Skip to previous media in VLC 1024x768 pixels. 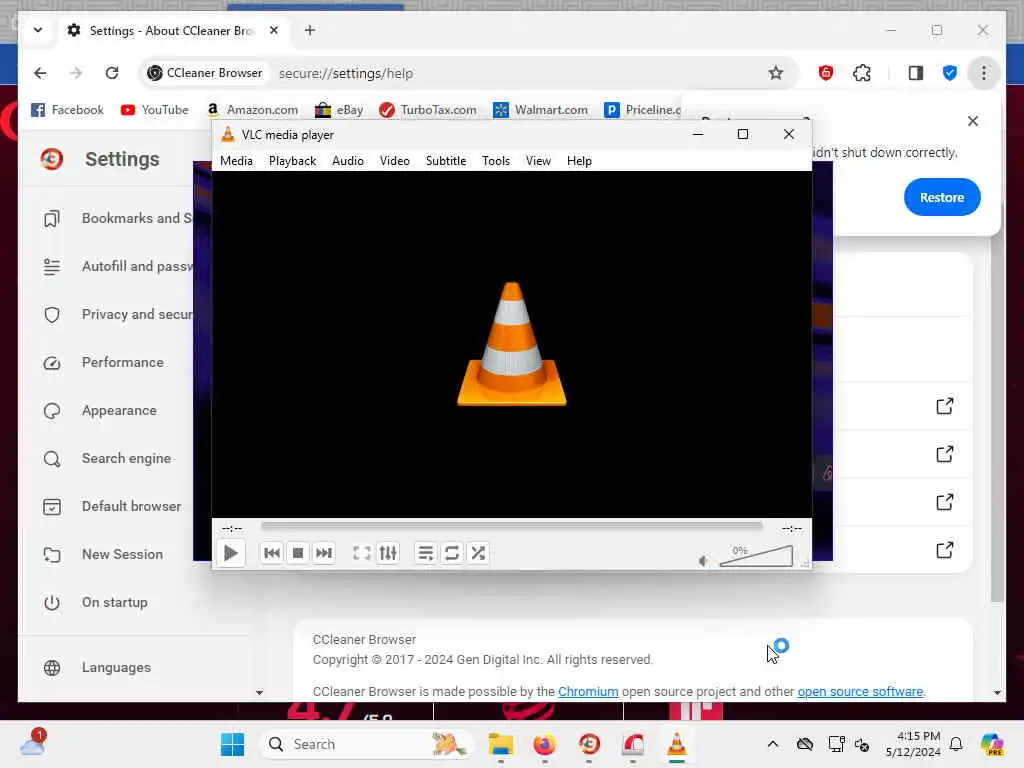pyautogui.click(x=272, y=553)
